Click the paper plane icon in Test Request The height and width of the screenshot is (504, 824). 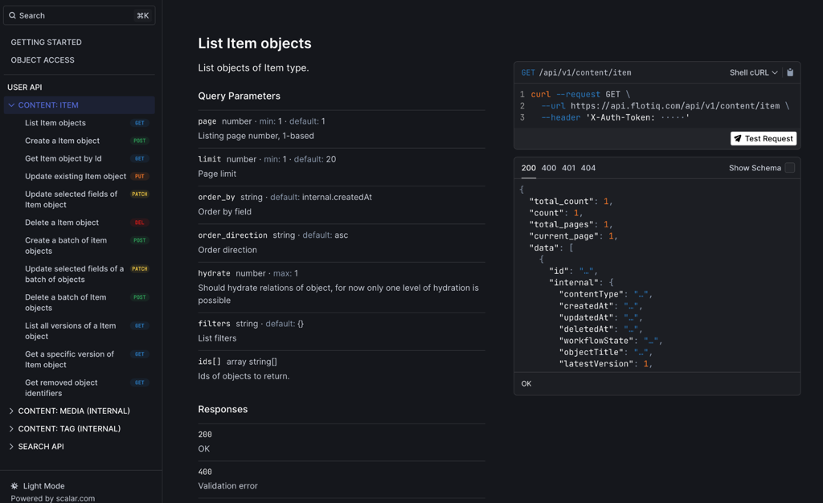pyautogui.click(x=737, y=139)
